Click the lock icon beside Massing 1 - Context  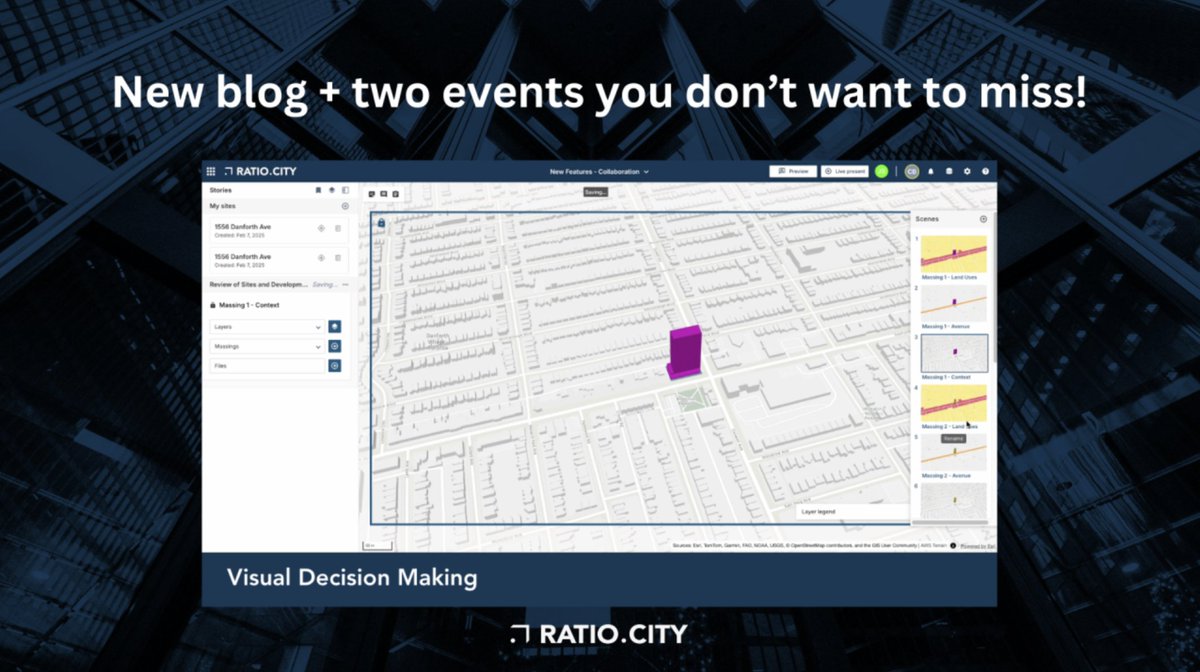(x=213, y=305)
